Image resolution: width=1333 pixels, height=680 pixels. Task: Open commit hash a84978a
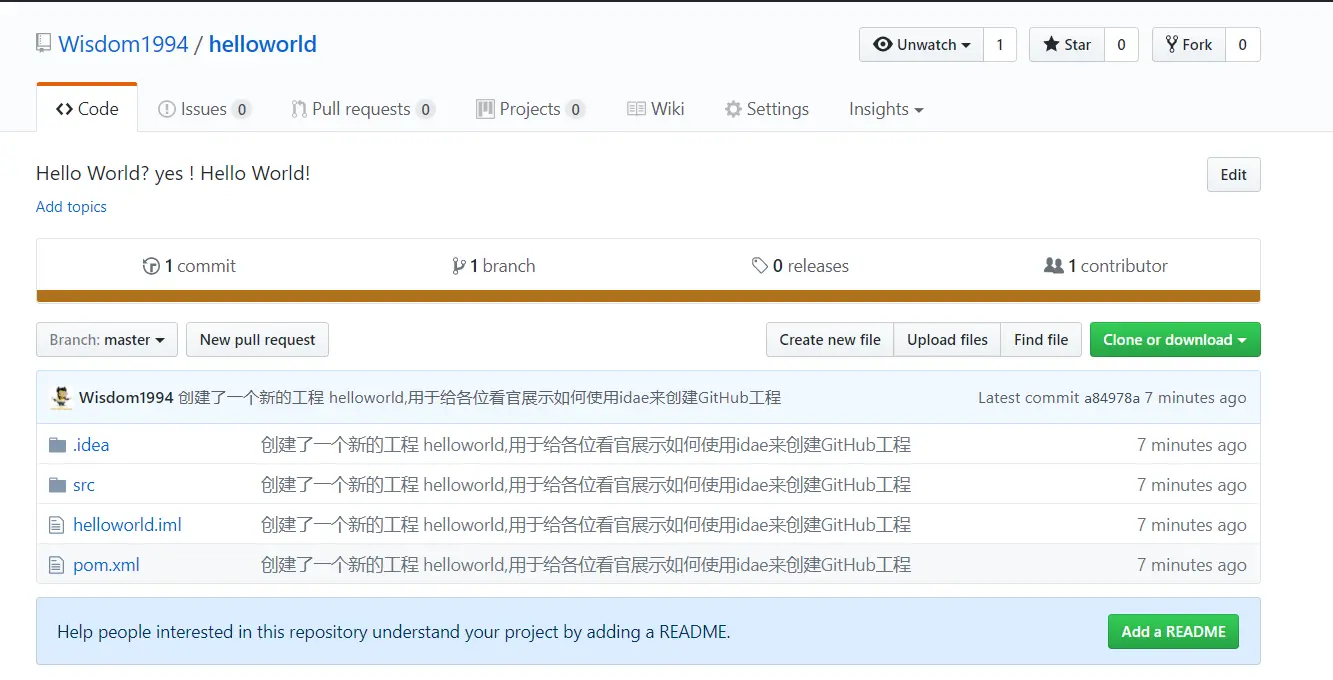click(x=1112, y=398)
